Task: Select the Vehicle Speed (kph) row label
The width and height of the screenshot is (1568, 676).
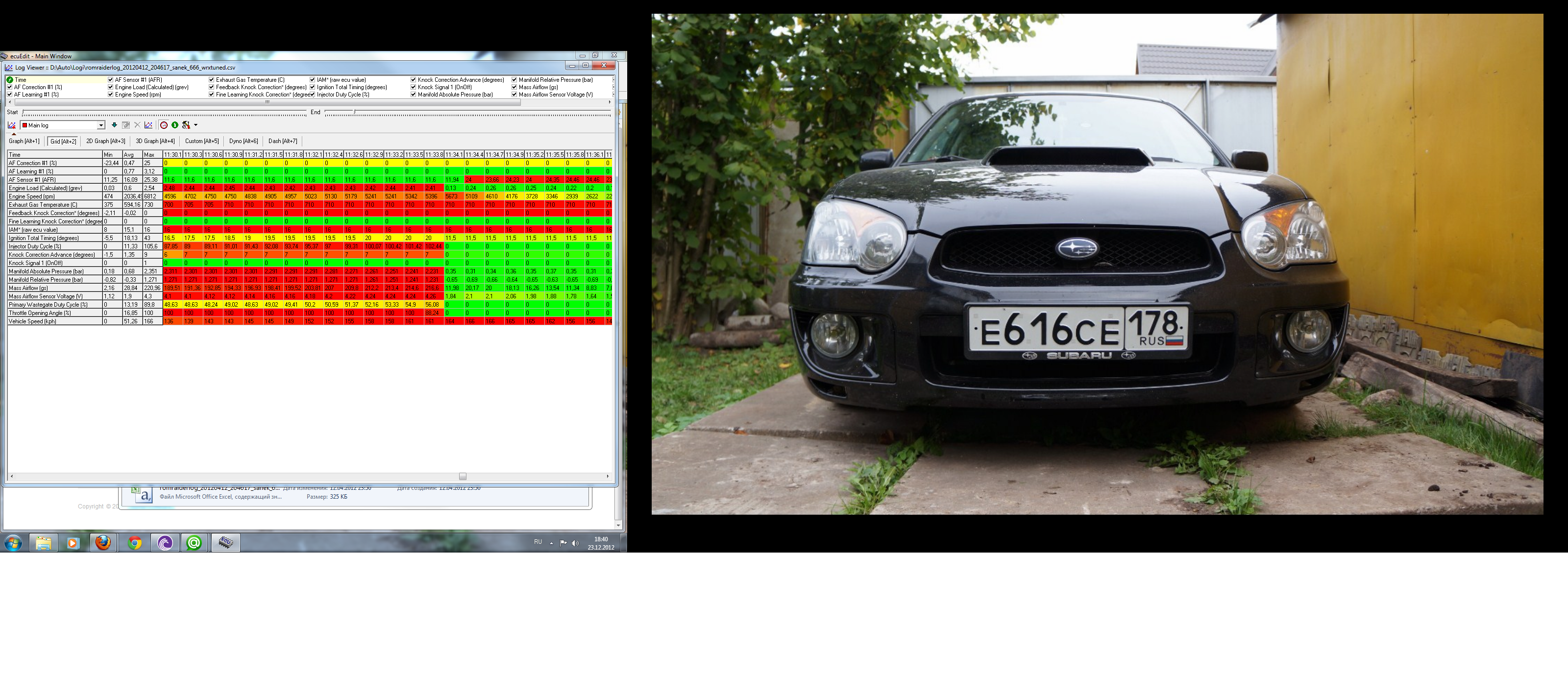Action: point(55,321)
